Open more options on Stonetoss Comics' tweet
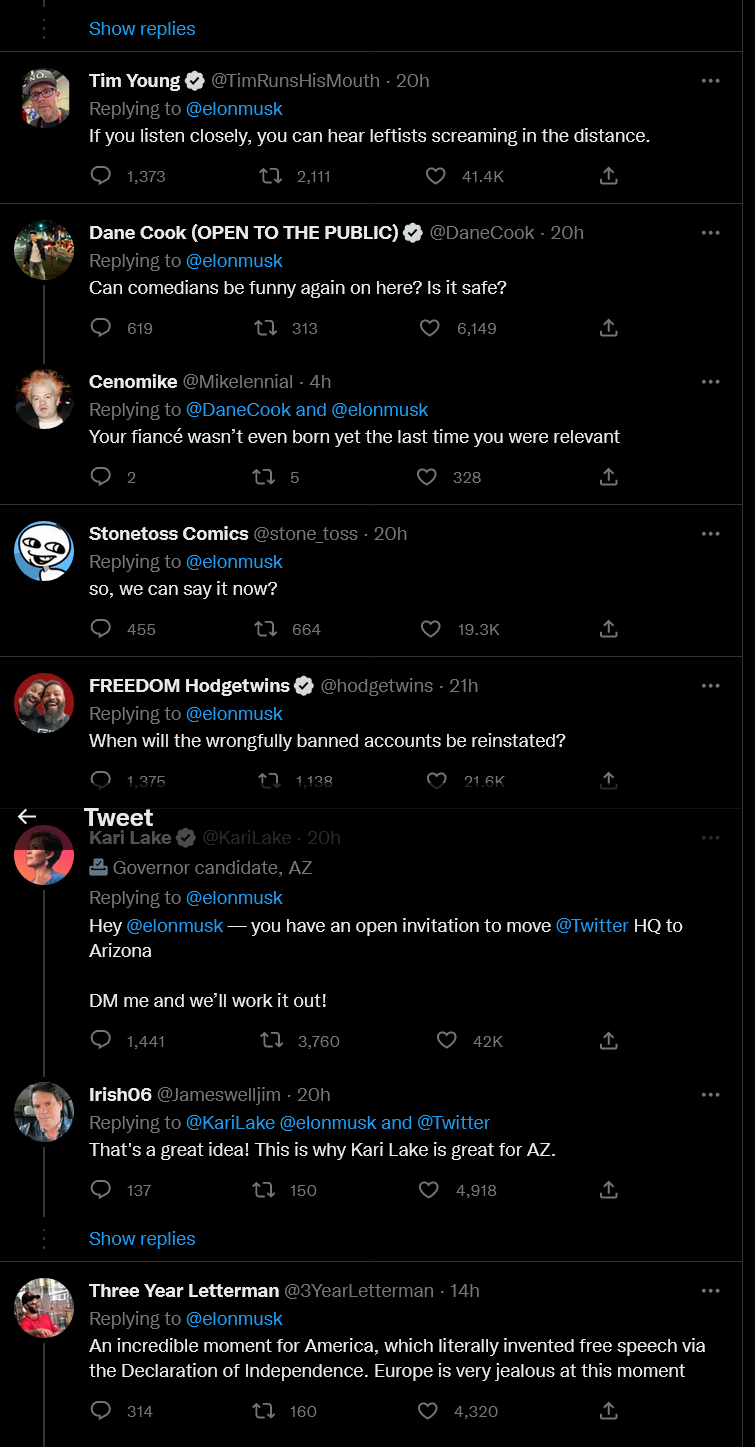 [710, 533]
